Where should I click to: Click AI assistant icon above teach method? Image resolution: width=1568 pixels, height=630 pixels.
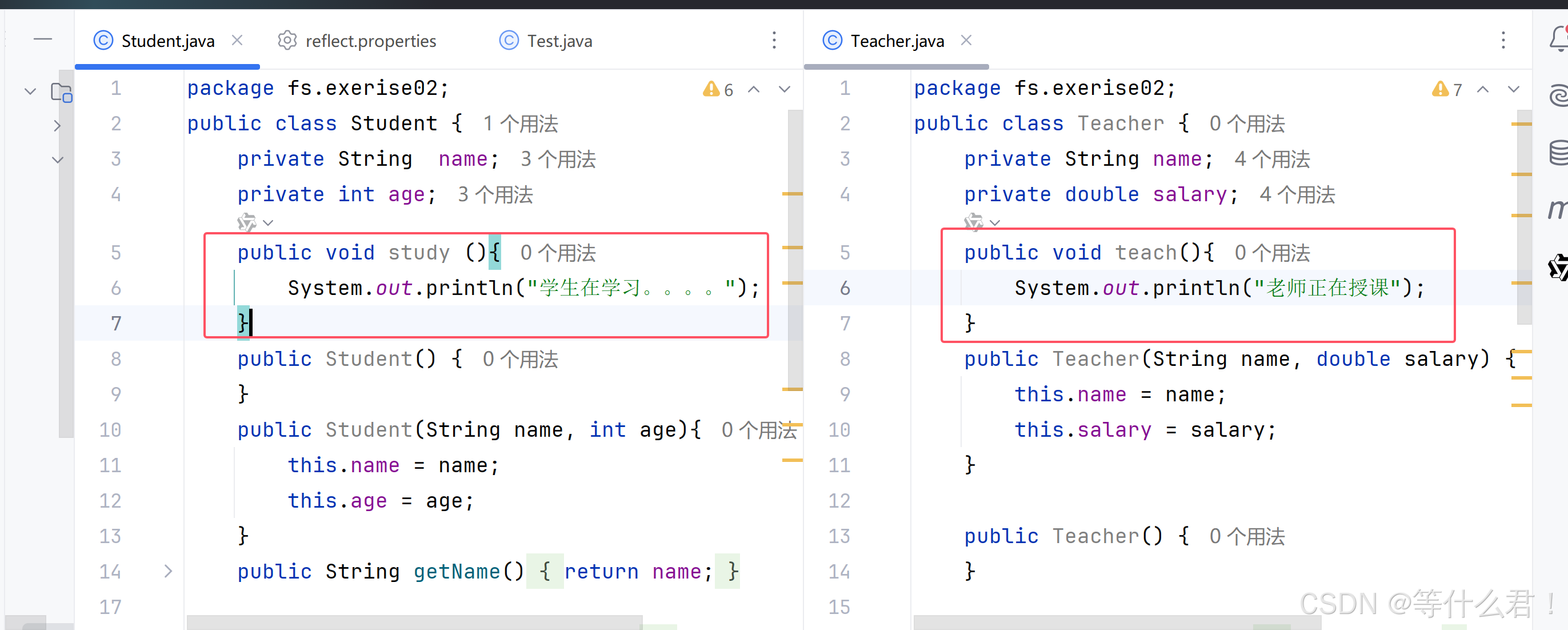coord(973,222)
